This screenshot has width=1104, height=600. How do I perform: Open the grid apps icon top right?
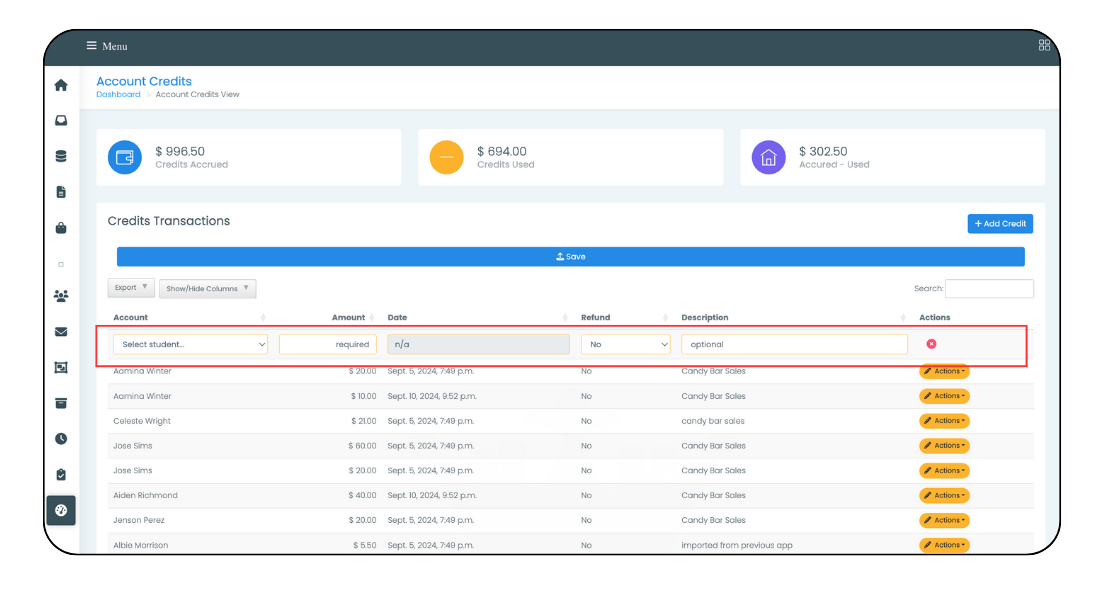1044,46
